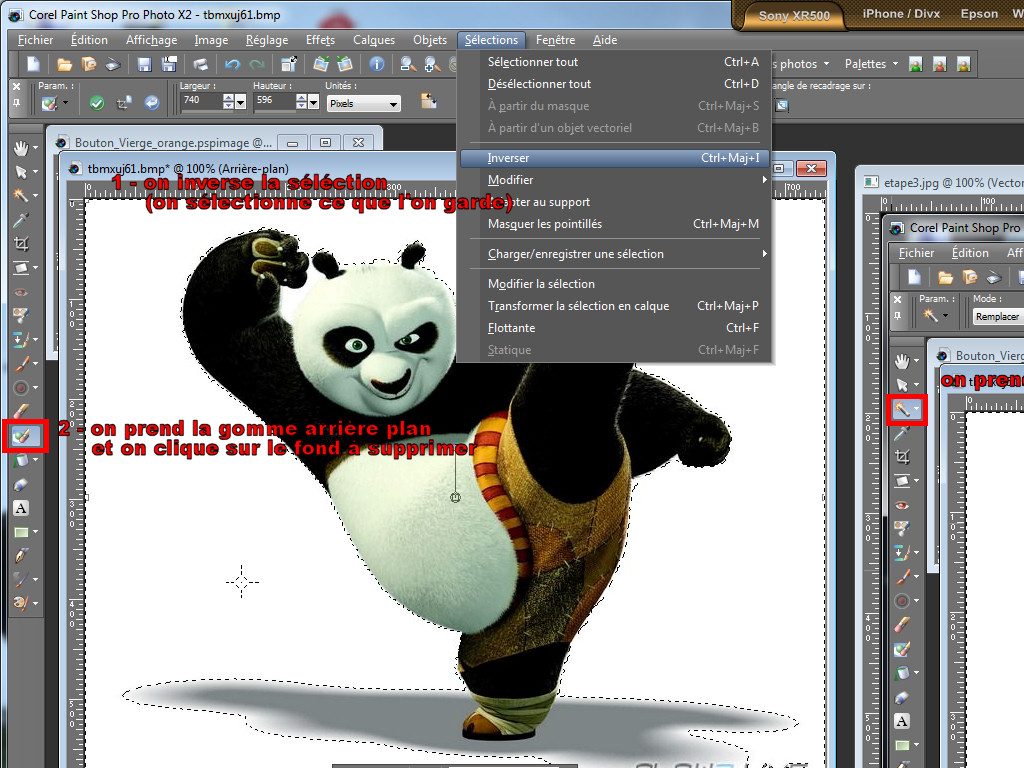
Task: Choose Inverser from the Sélections menu
Action: (614, 158)
